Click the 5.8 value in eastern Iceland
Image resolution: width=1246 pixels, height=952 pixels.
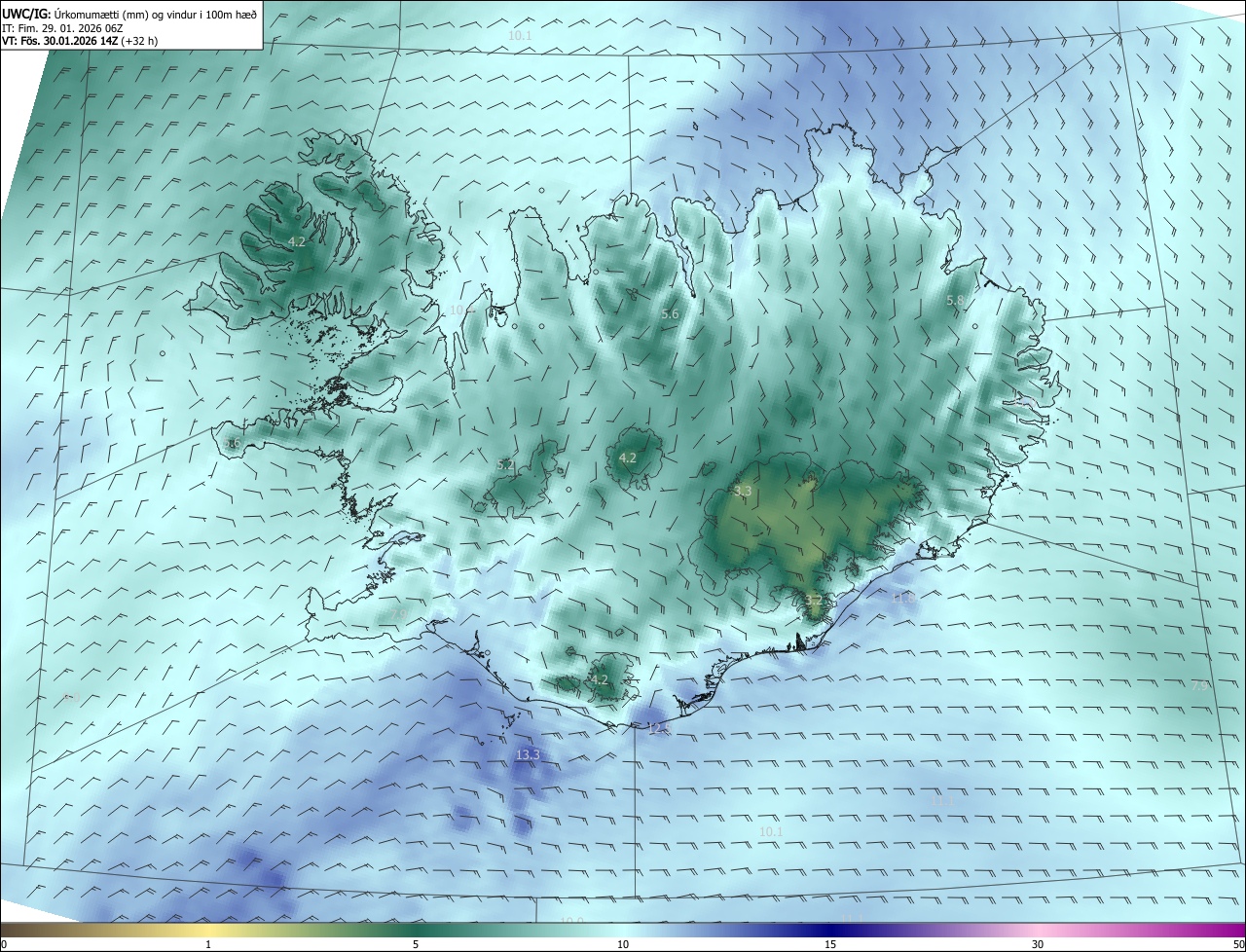pyautogui.click(x=955, y=301)
